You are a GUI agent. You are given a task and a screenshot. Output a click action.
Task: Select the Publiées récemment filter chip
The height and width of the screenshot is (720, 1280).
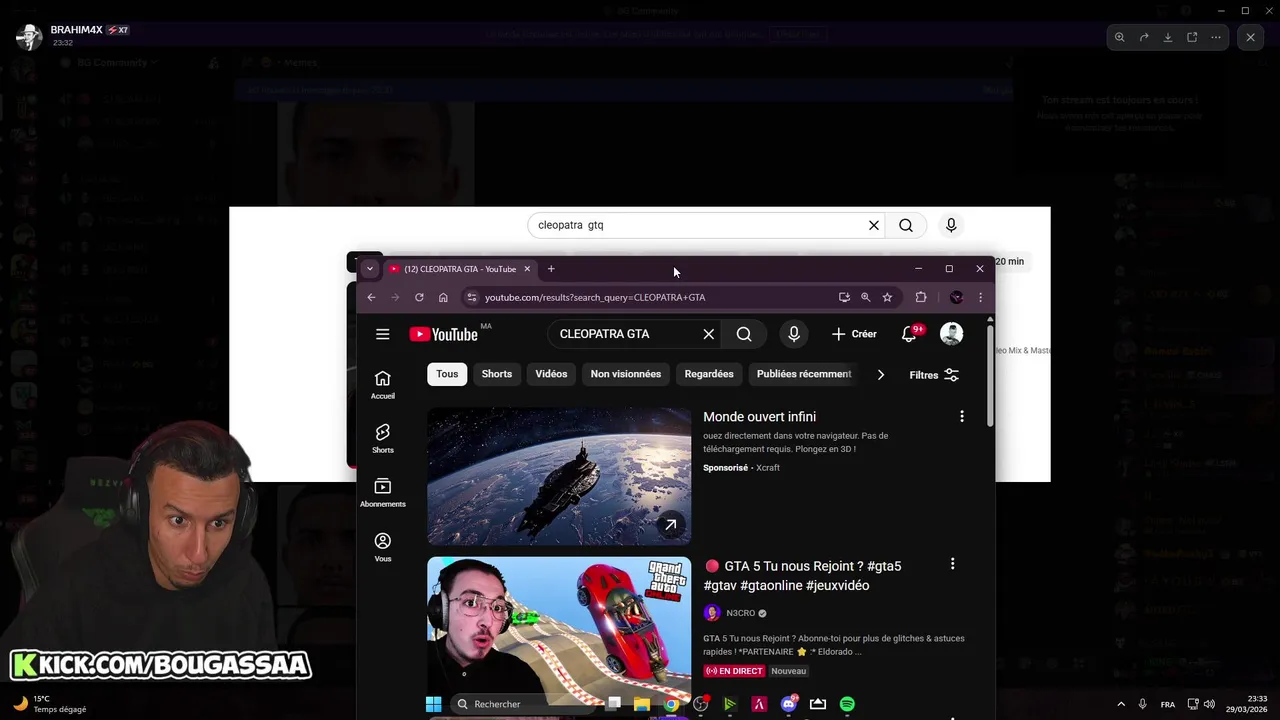[804, 374]
